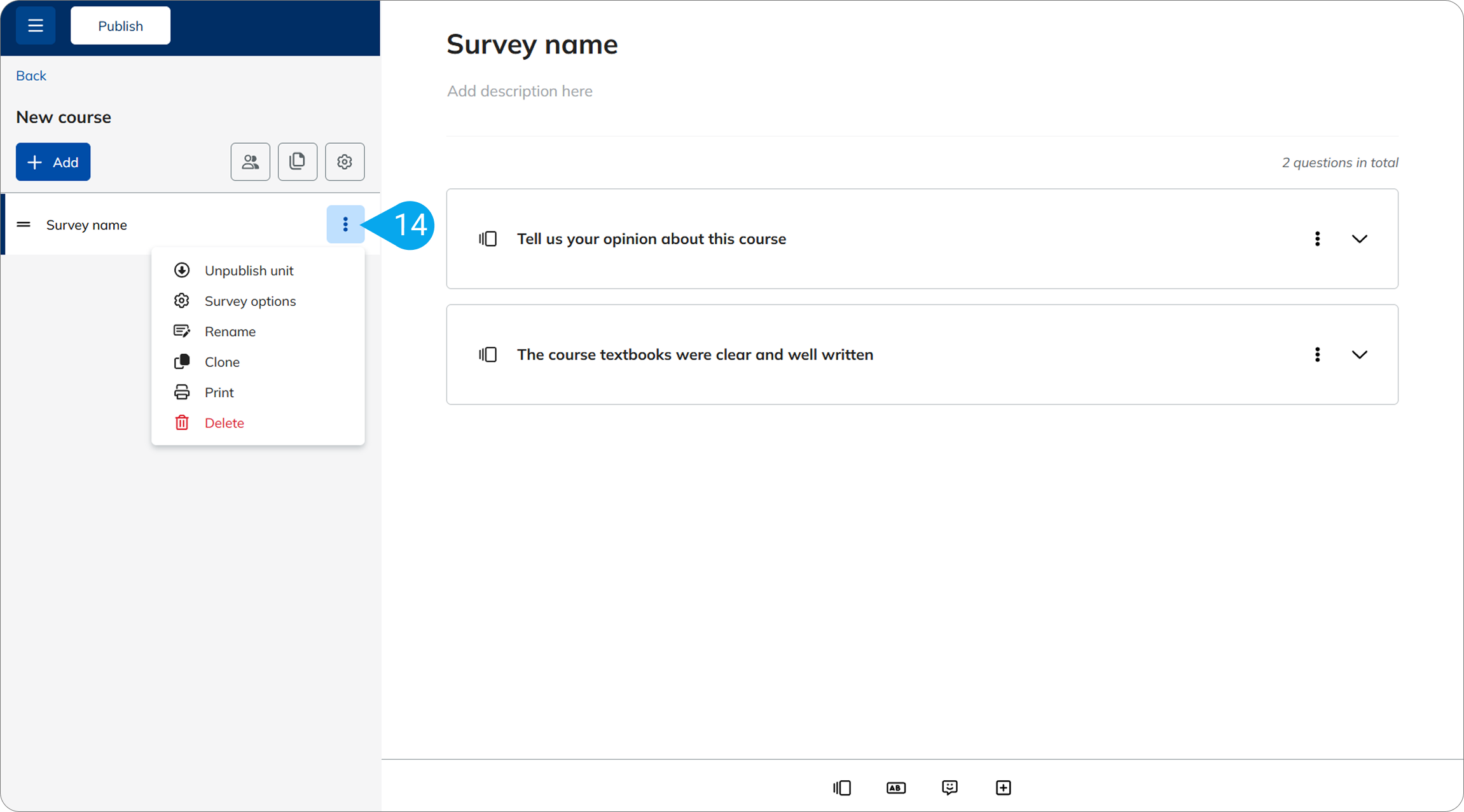Image resolution: width=1464 pixels, height=812 pixels.
Task: Click the Back link
Action: click(31, 76)
